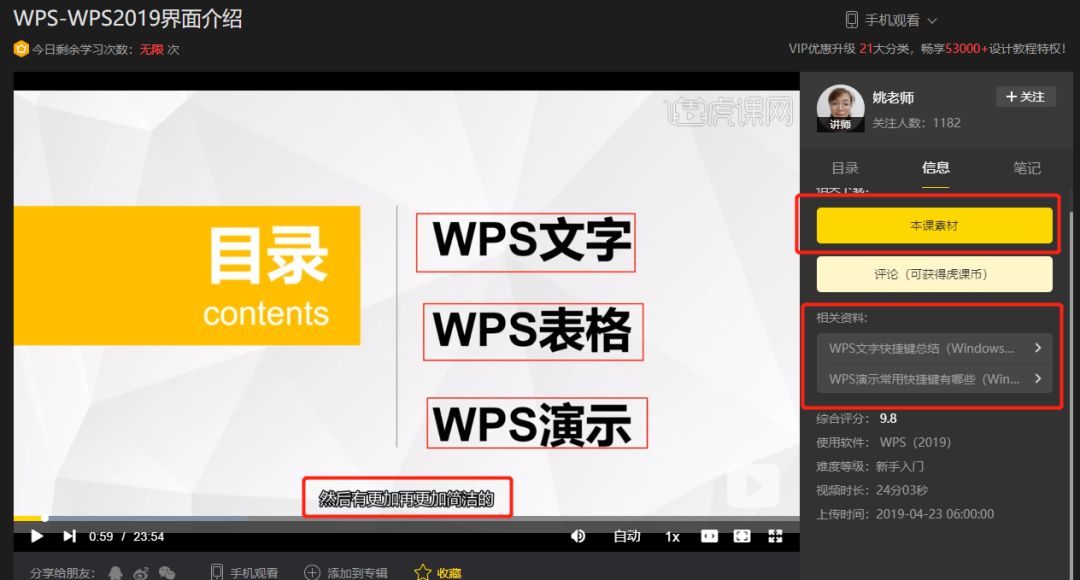The height and width of the screenshot is (580, 1080).
Task: Open VIP优惠升级 promotion link
Action: coord(927,48)
